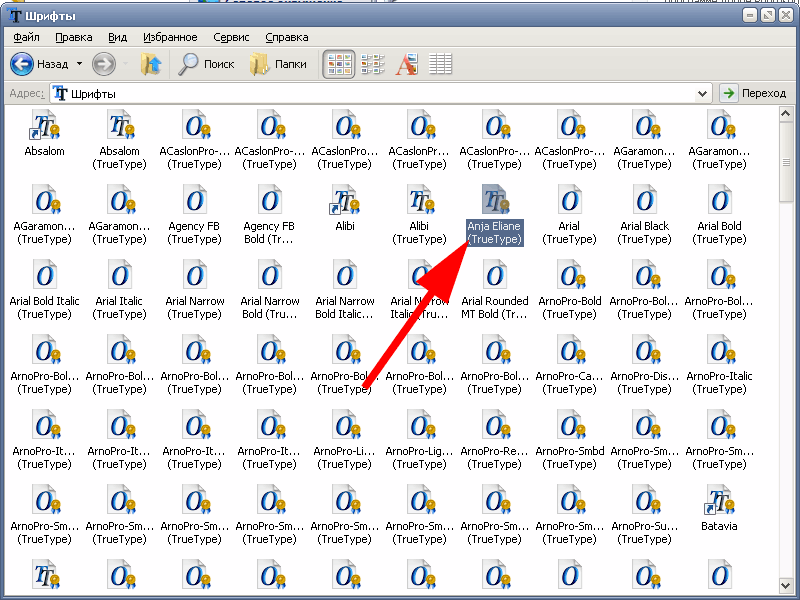800x600 pixels.
Task: Select the Arial Bold Italic font
Action: (45, 289)
